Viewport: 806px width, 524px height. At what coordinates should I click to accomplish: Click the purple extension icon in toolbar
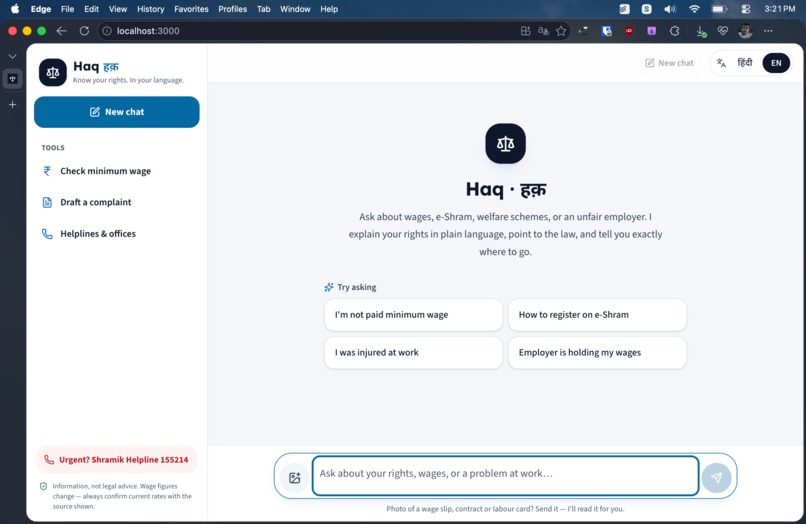point(652,31)
